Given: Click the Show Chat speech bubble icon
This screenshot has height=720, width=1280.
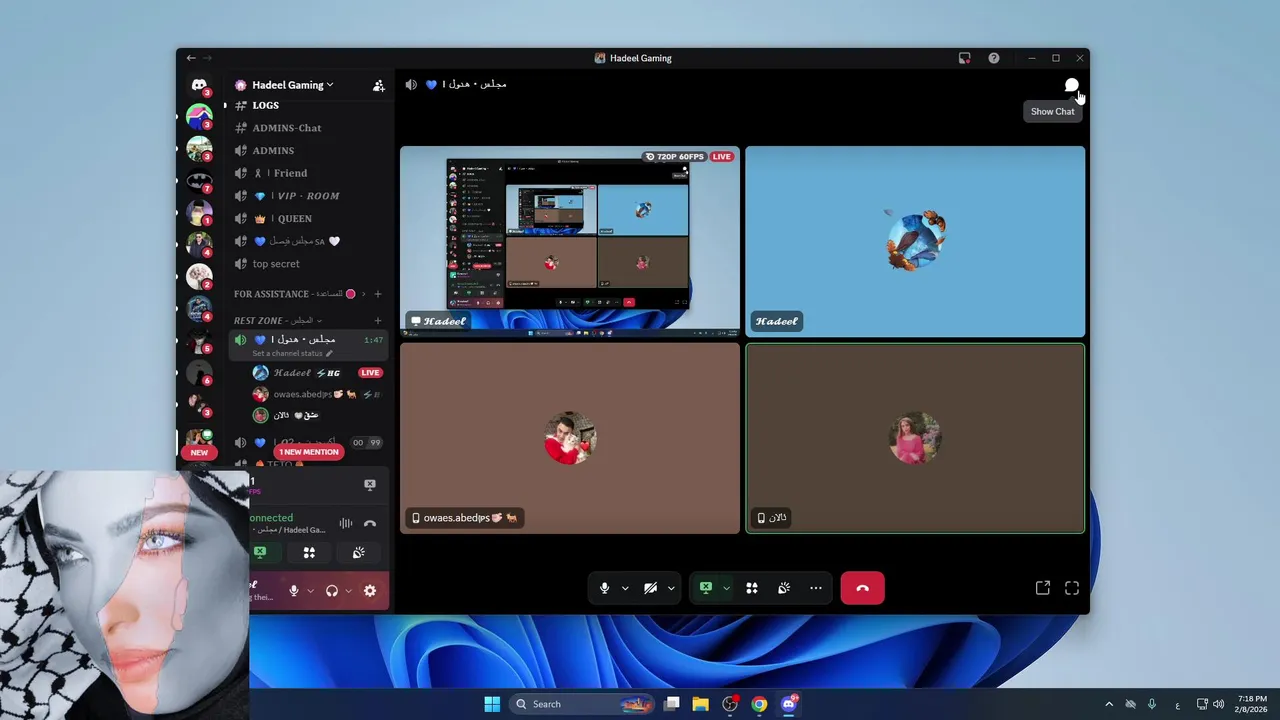Looking at the screenshot, I should (1071, 85).
